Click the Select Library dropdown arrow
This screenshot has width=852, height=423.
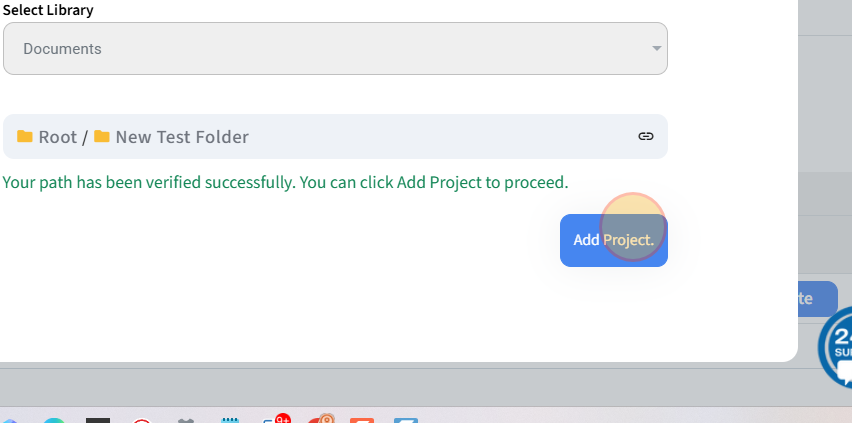tap(656, 48)
